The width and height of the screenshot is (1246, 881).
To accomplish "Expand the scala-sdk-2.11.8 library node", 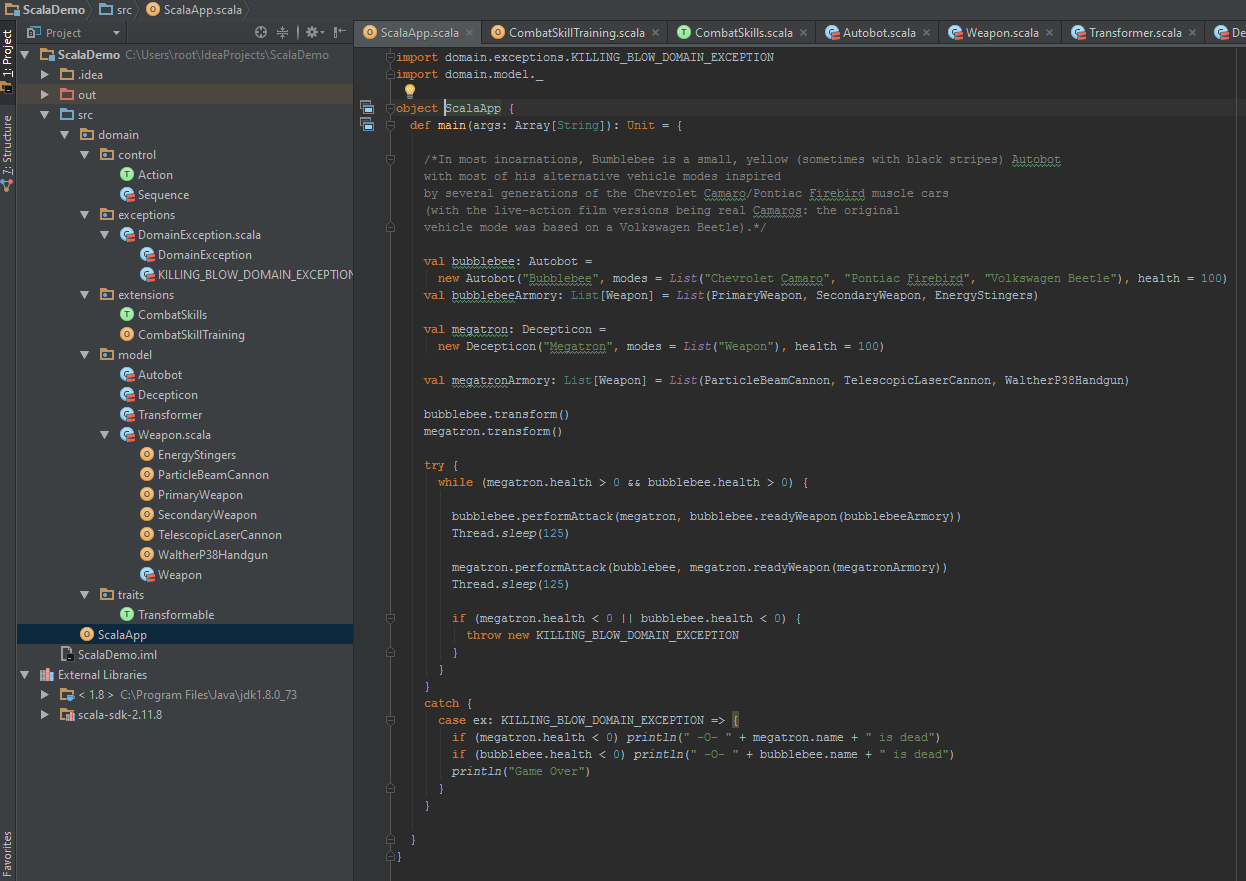I will coord(45,715).
